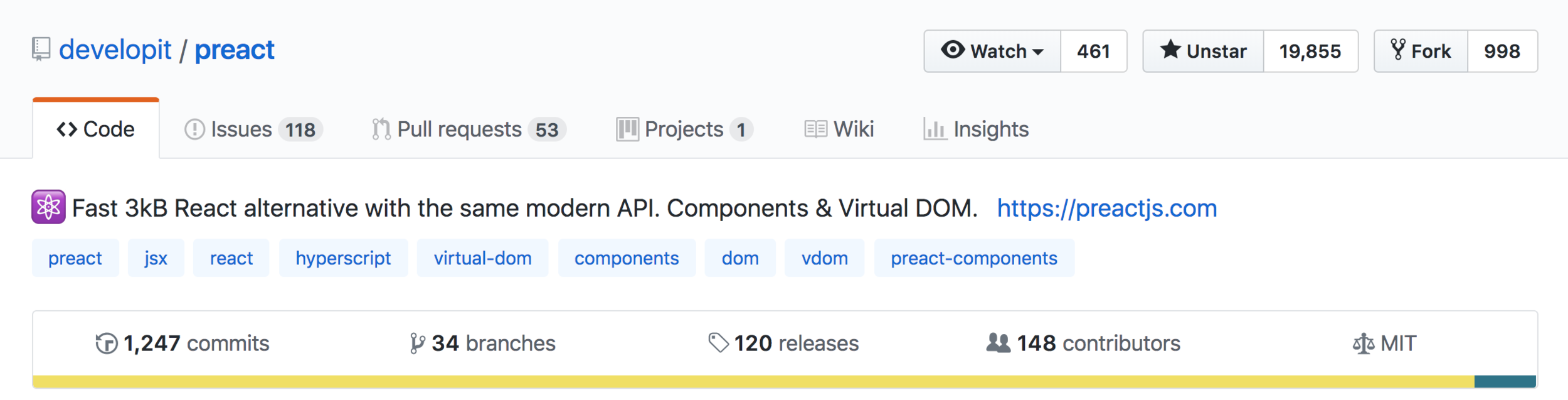This screenshot has height=400, width=1568.
Task: Click the eye icon in Watch
Action: [953, 50]
